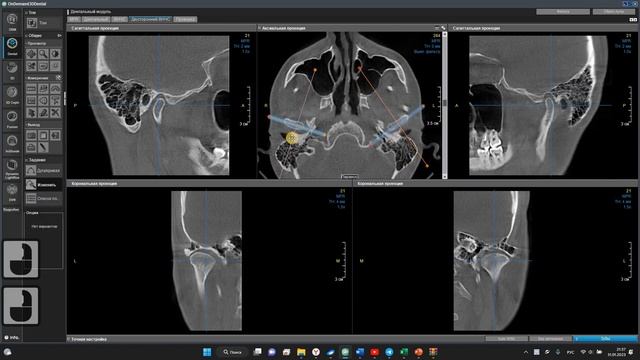
Task: Click the up arrow of the axial view scrollbar
Action: tap(445, 35)
